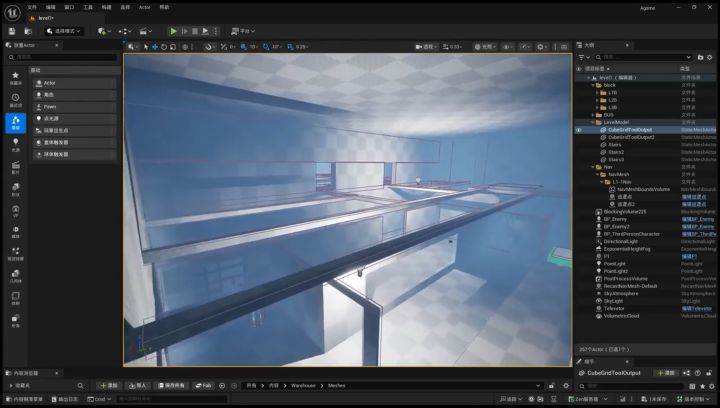Image resolution: width=720 pixels, height=408 pixels.
Task: Open the Tools menu
Action: point(88,7)
